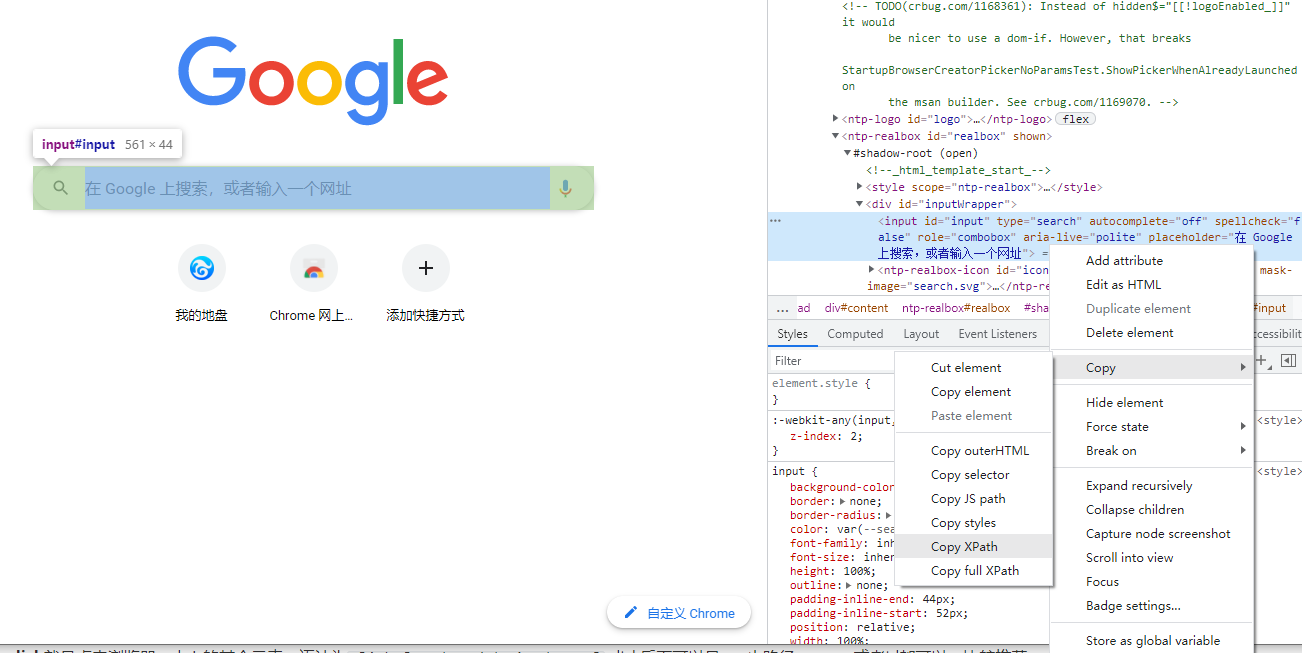Open the Event Listeners tab
The image size is (1302, 653).
997,333
